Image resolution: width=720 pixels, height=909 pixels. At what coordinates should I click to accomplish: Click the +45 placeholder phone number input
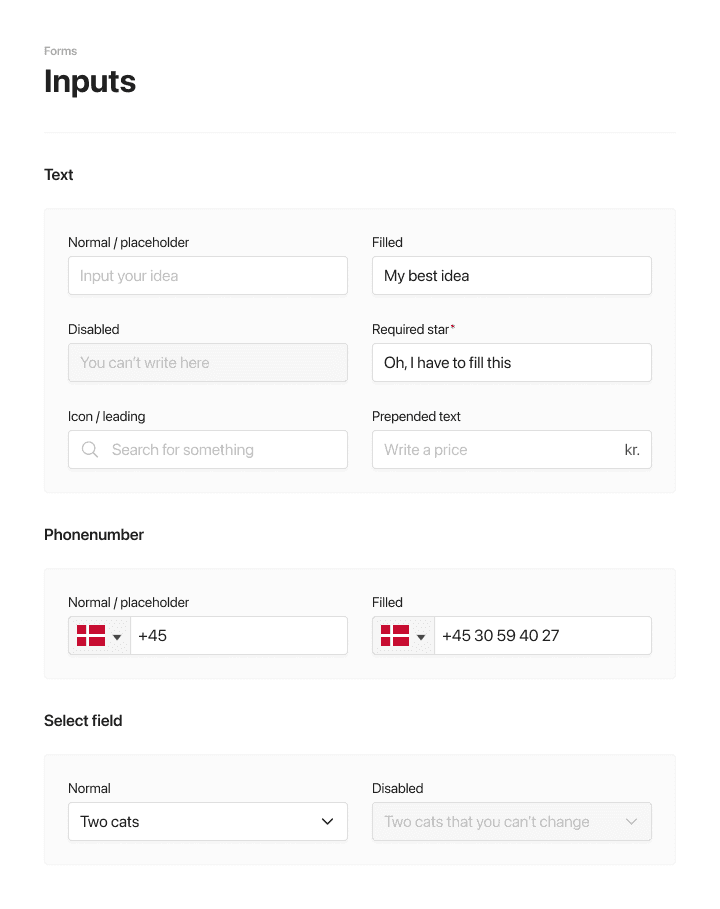(239, 635)
